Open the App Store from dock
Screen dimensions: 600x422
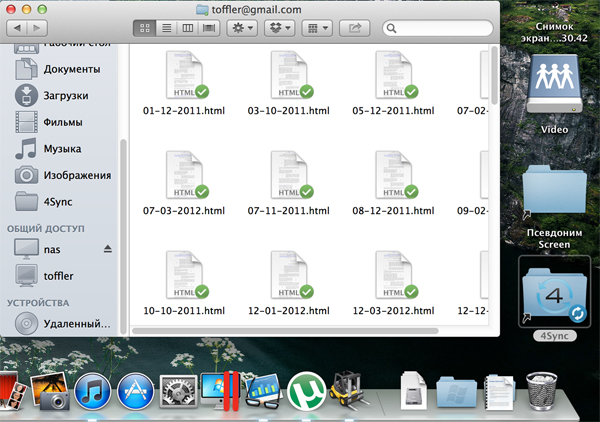click(x=135, y=391)
